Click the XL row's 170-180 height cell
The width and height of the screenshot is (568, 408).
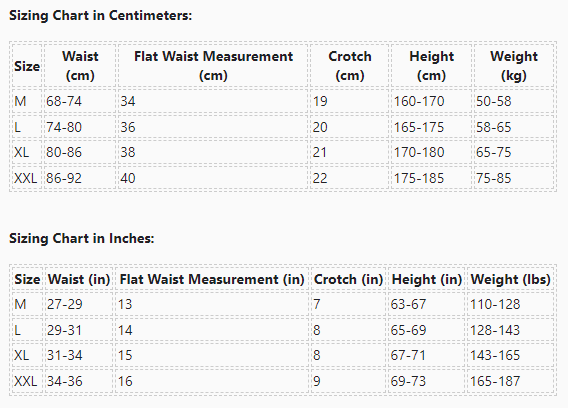point(431,152)
